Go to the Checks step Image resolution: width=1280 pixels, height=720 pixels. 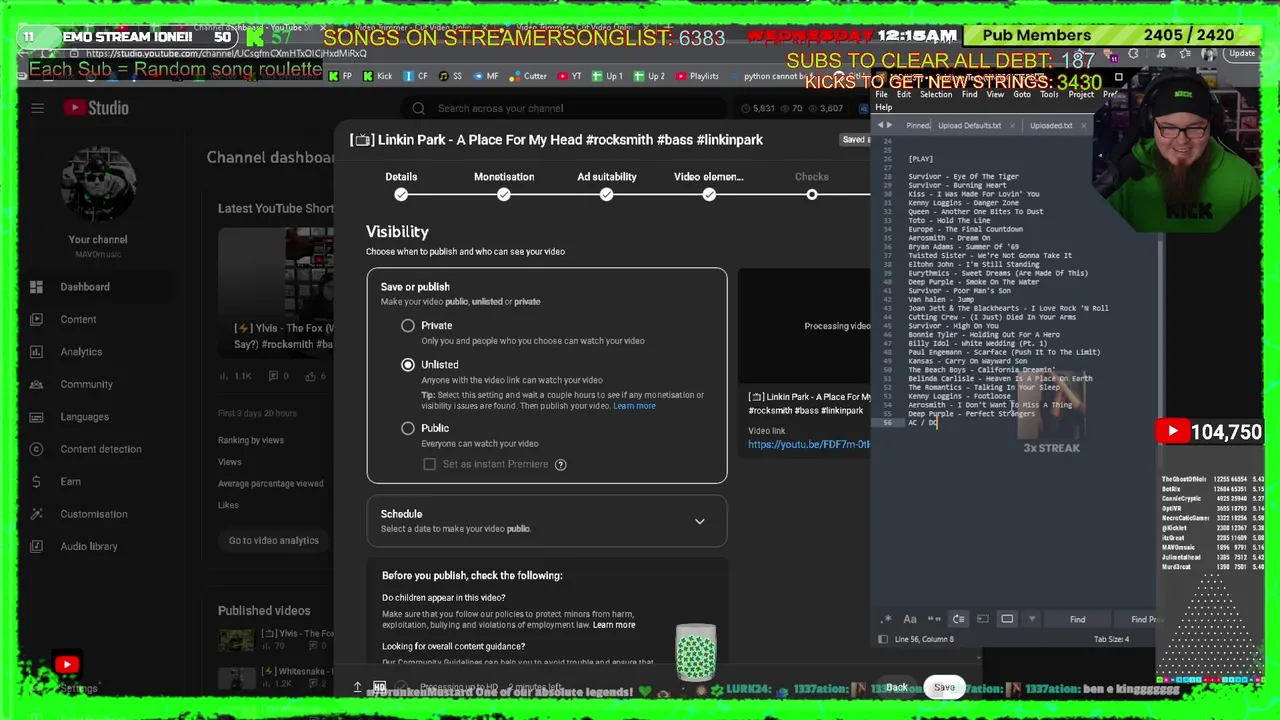(812, 185)
